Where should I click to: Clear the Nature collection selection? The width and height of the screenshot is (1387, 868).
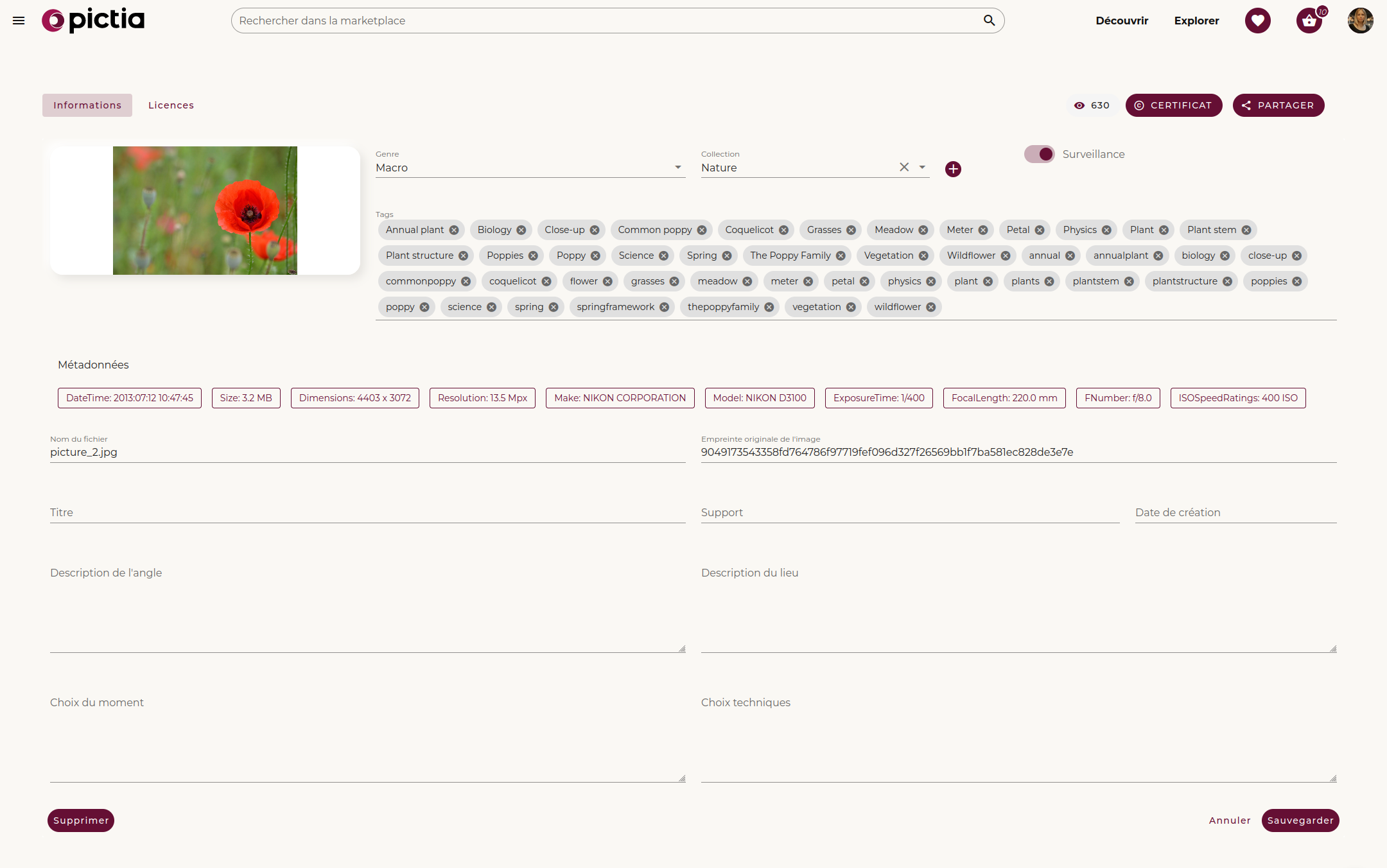click(904, 167)
